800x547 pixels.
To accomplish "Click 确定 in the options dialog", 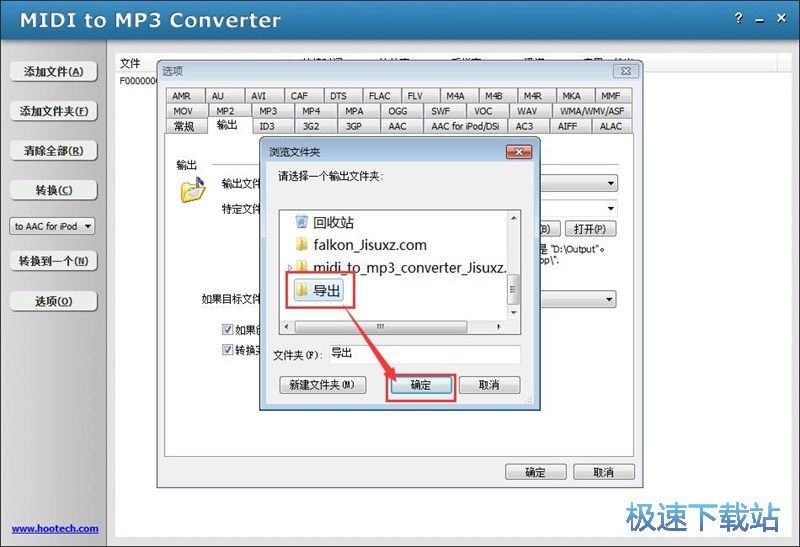I will point(535,472).
